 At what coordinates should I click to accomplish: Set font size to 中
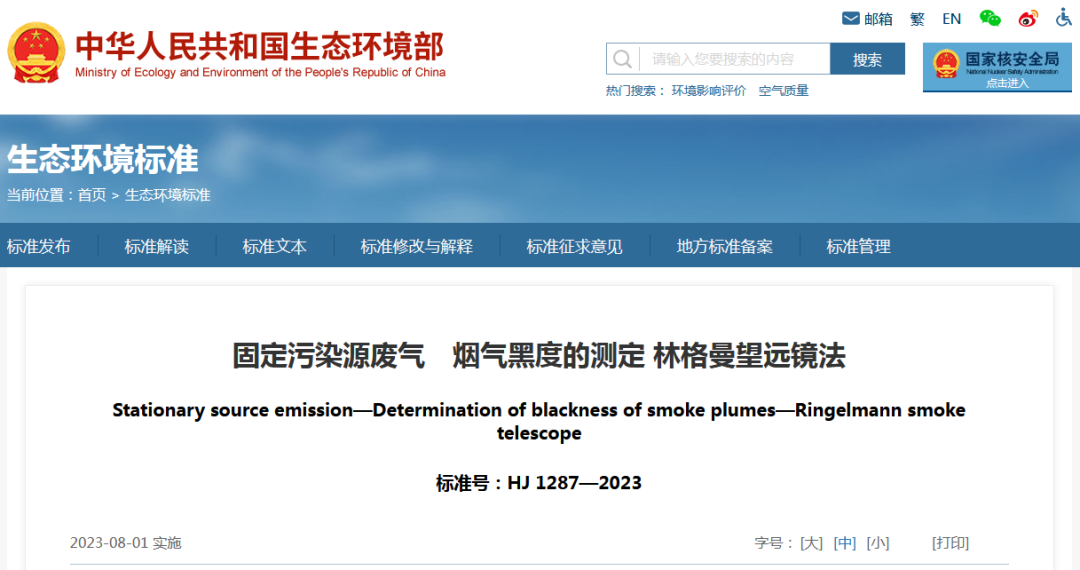[x=845, y=543]
